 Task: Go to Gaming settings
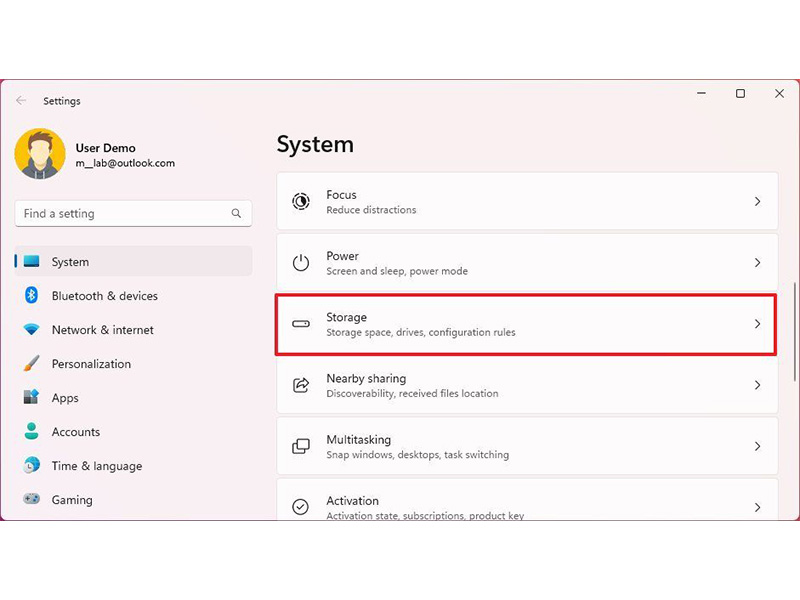coord(133,499)
